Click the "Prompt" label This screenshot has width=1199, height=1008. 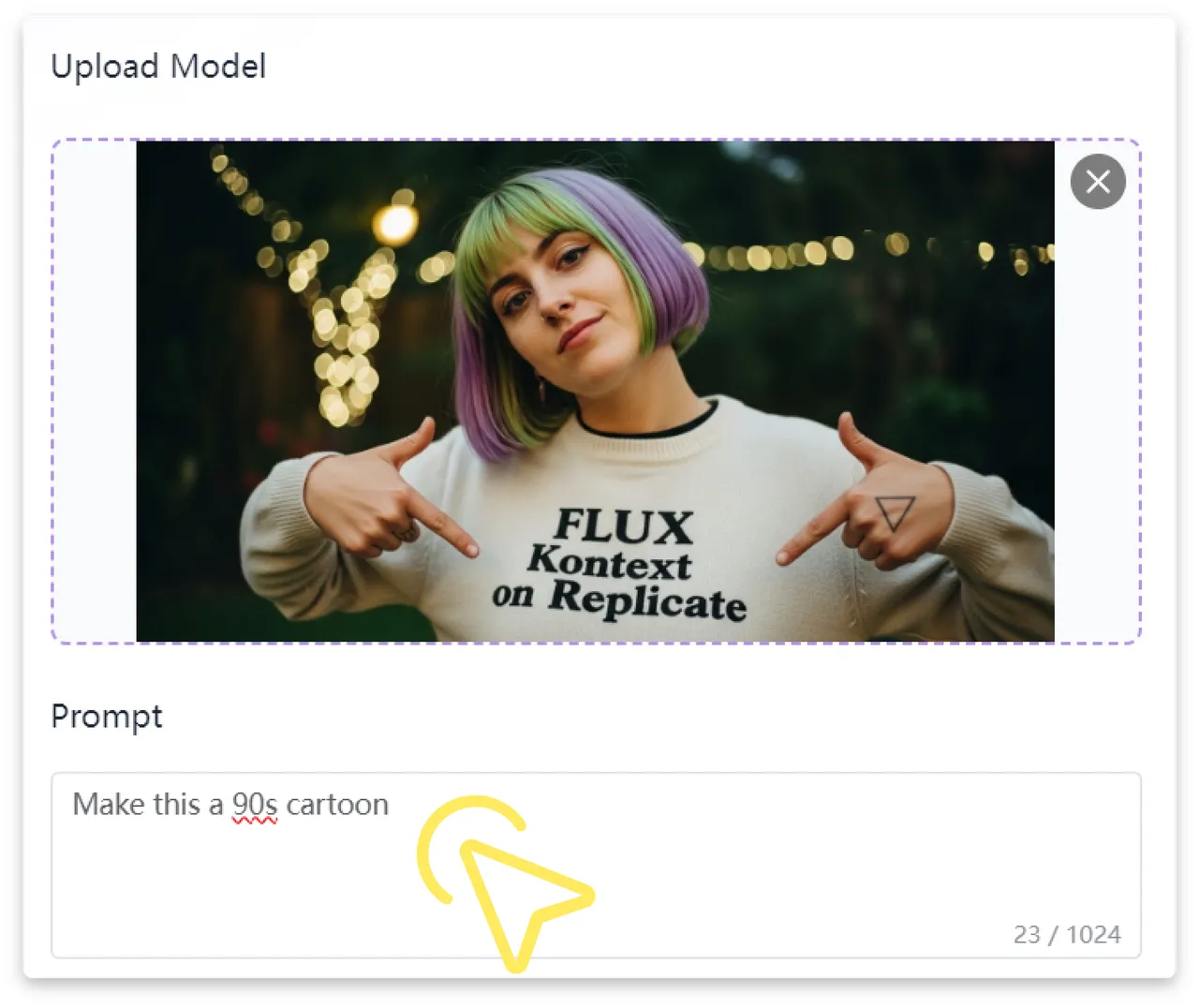click(107, 717)
